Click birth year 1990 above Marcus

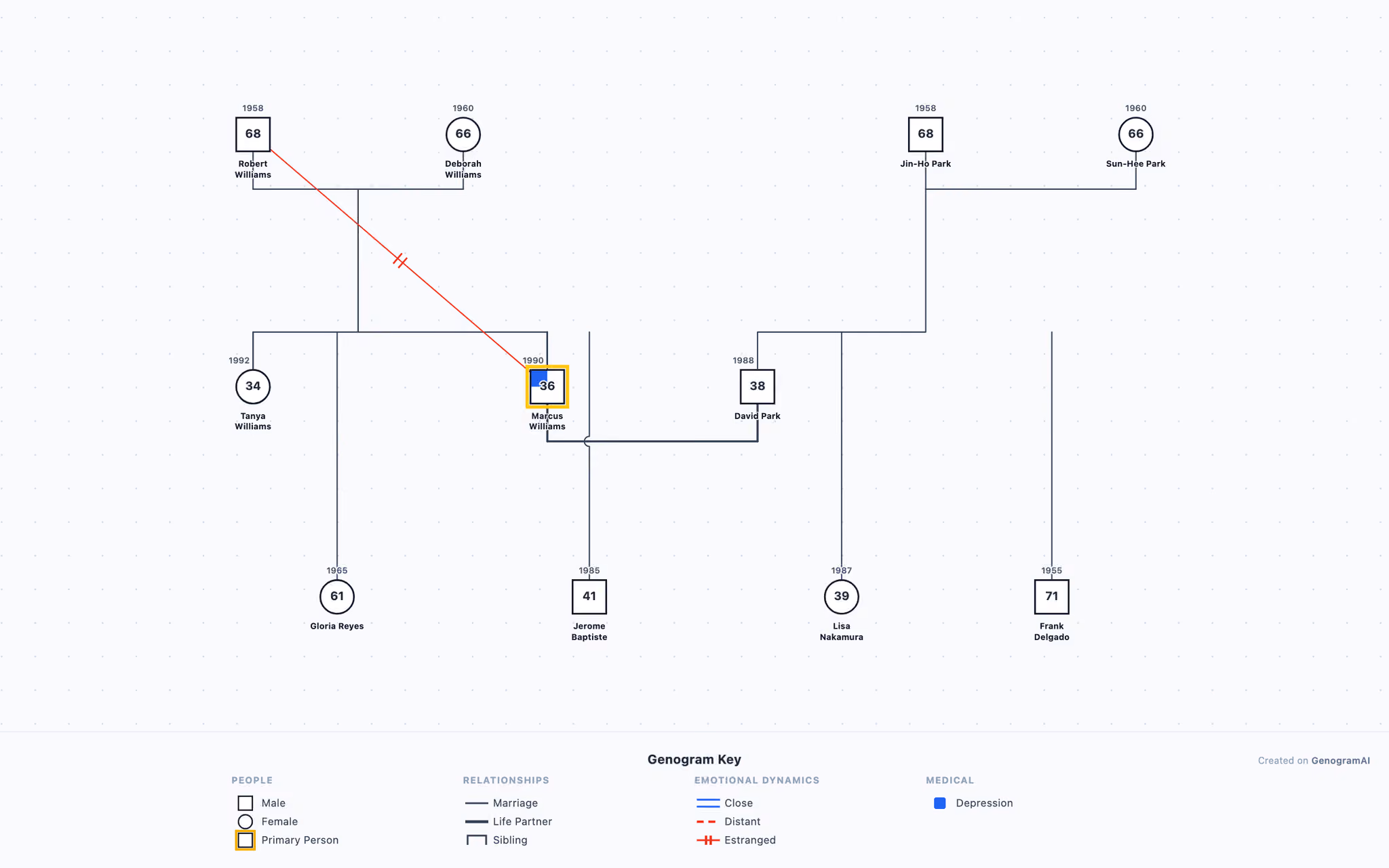point(533,361)
